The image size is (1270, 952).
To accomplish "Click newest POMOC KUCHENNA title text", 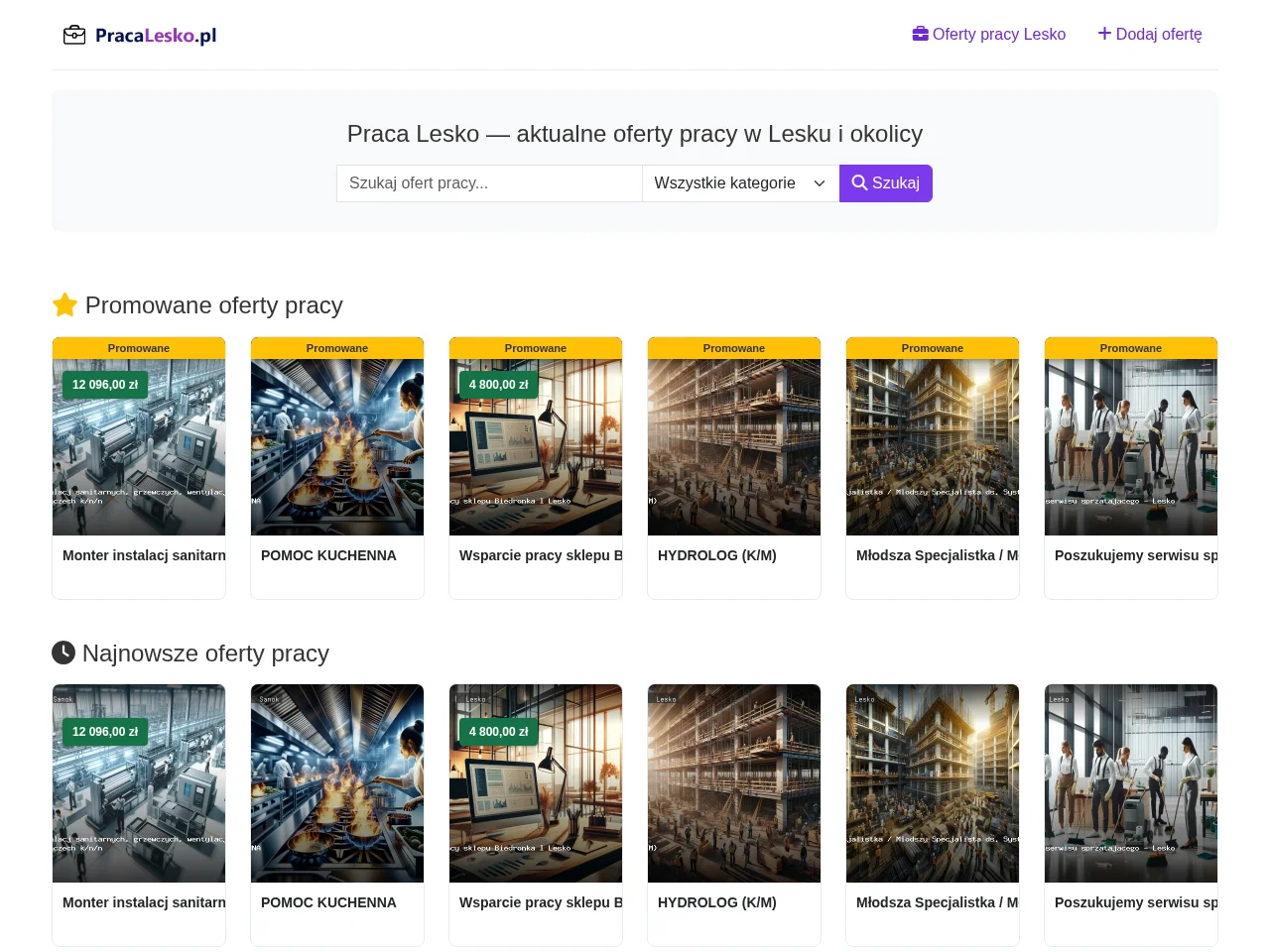I will click(x=328, y=902).
